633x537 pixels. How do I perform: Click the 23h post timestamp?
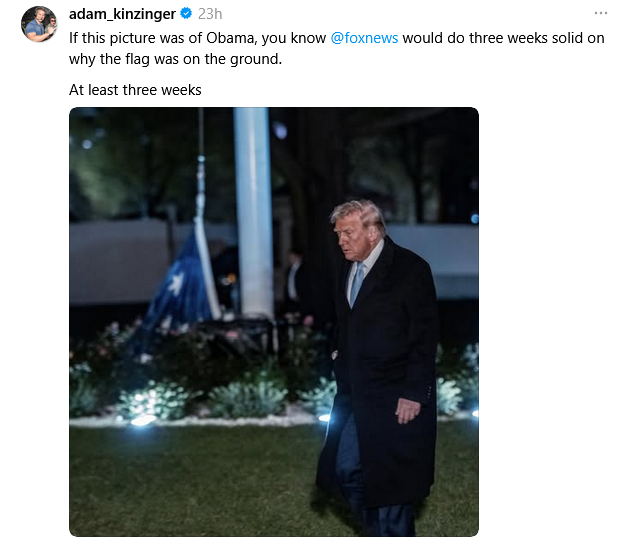(210, 14)
